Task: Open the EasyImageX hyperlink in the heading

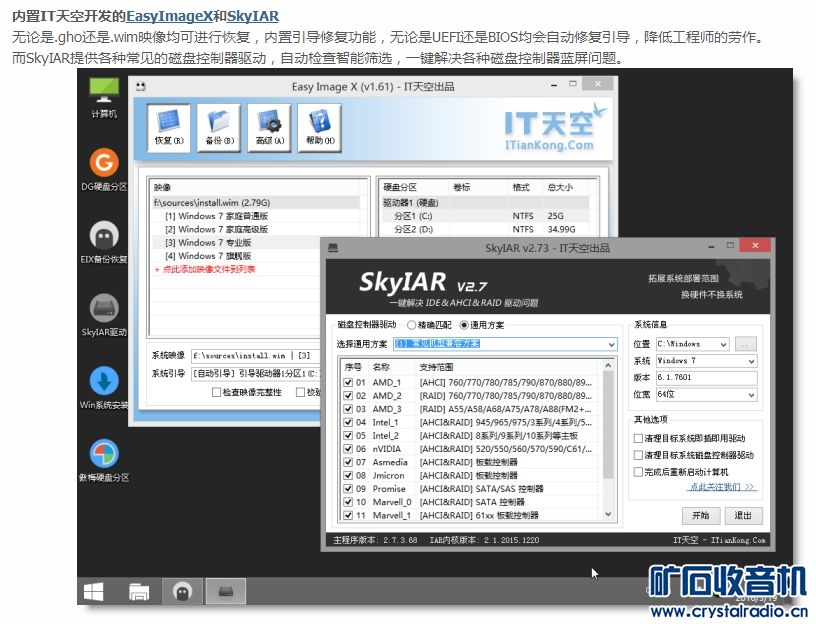Action: (169, 16)
